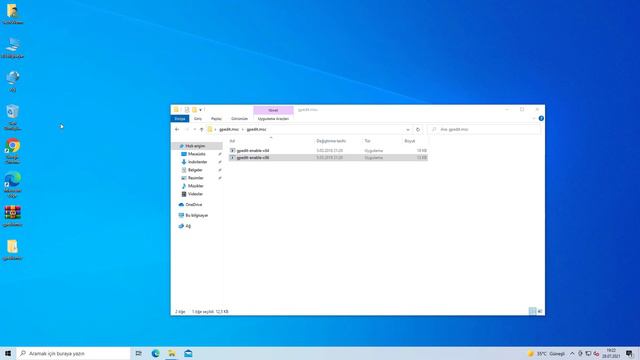Viewport: 640px width, 360px height.
Task: Open Resimler in navigation pane
Action: coord(196,178)
